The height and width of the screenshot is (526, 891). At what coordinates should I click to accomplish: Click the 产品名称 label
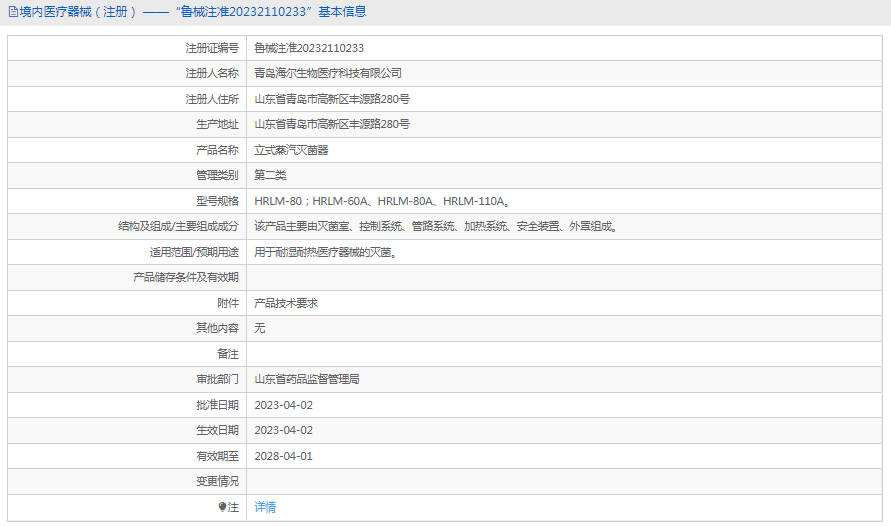[217, 150]
